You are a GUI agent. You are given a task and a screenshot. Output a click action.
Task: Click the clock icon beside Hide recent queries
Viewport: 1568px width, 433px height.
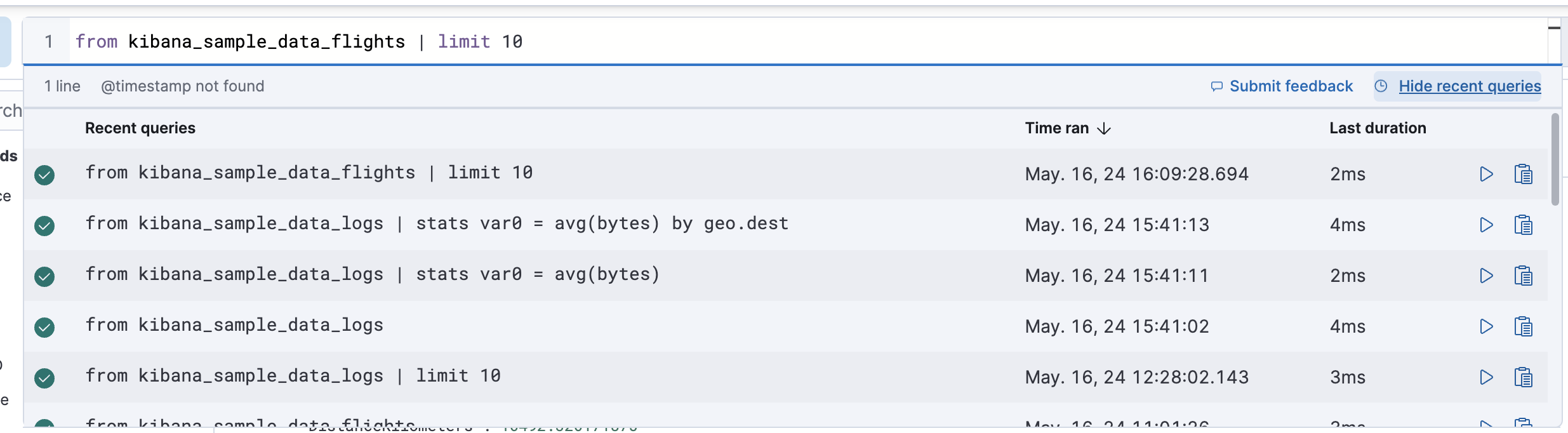[x=1381, y=86]
